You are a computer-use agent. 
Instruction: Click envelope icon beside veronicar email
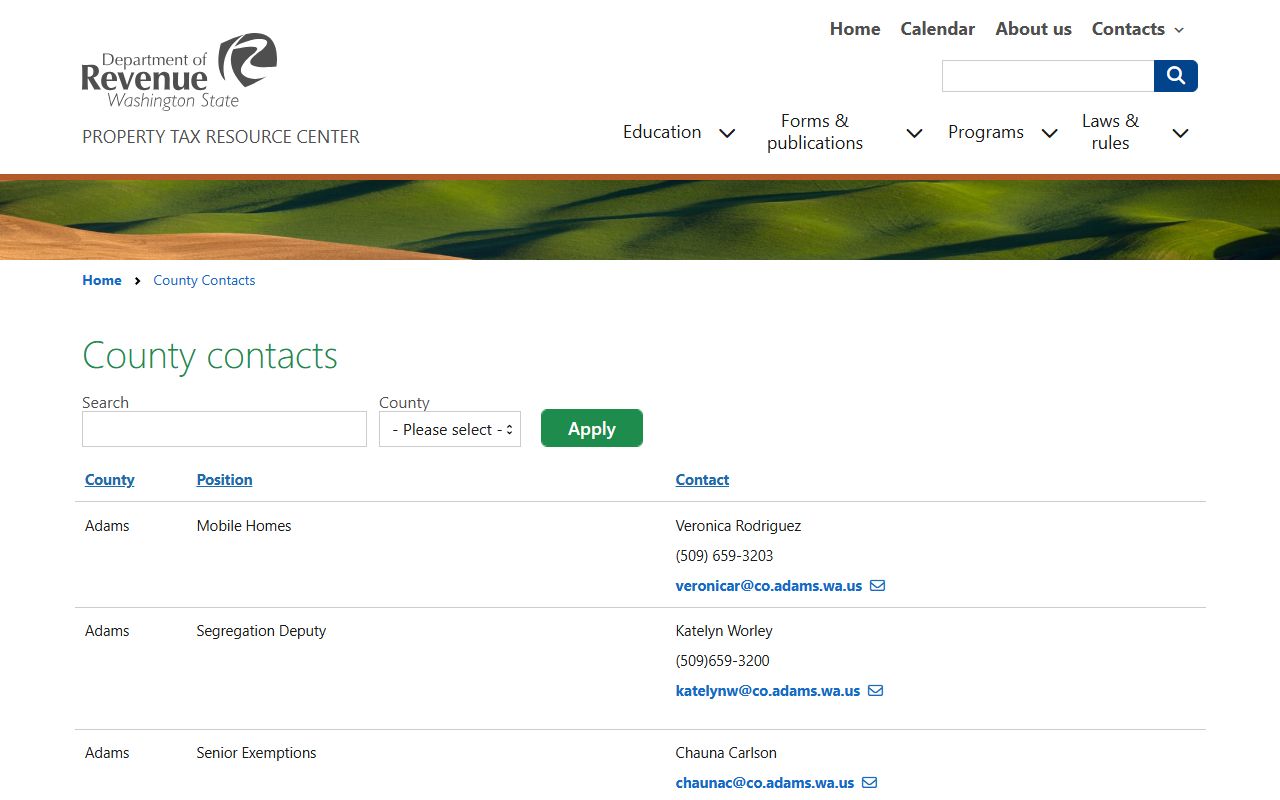877,586
